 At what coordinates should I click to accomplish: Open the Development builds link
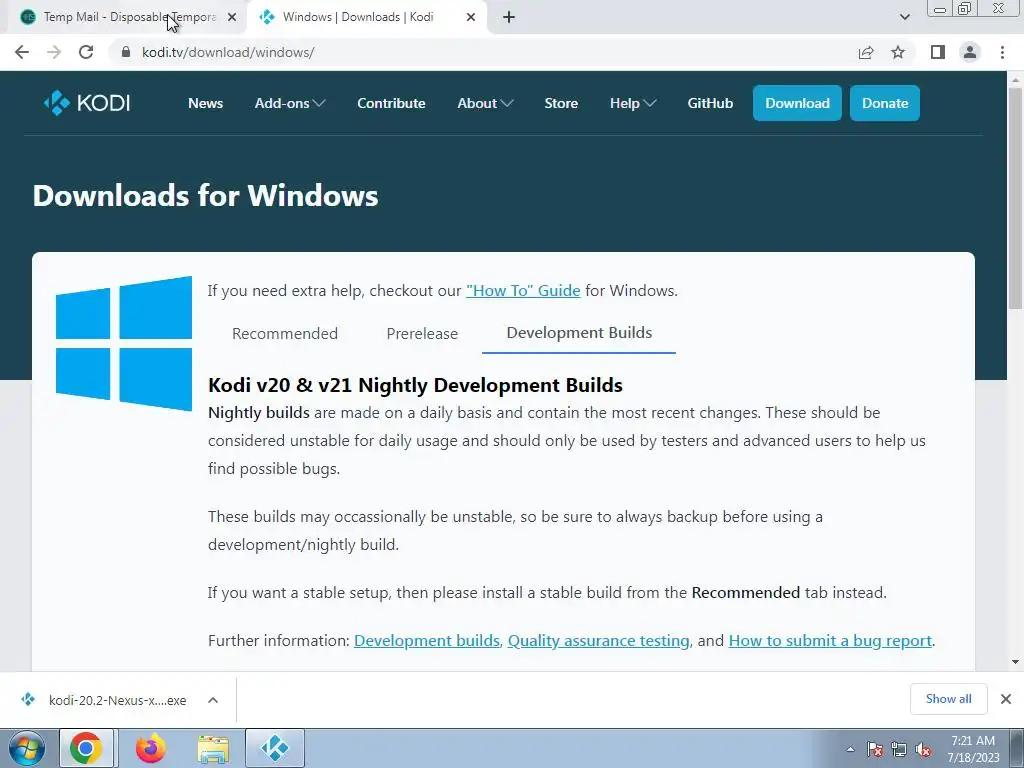coord(426,641)
